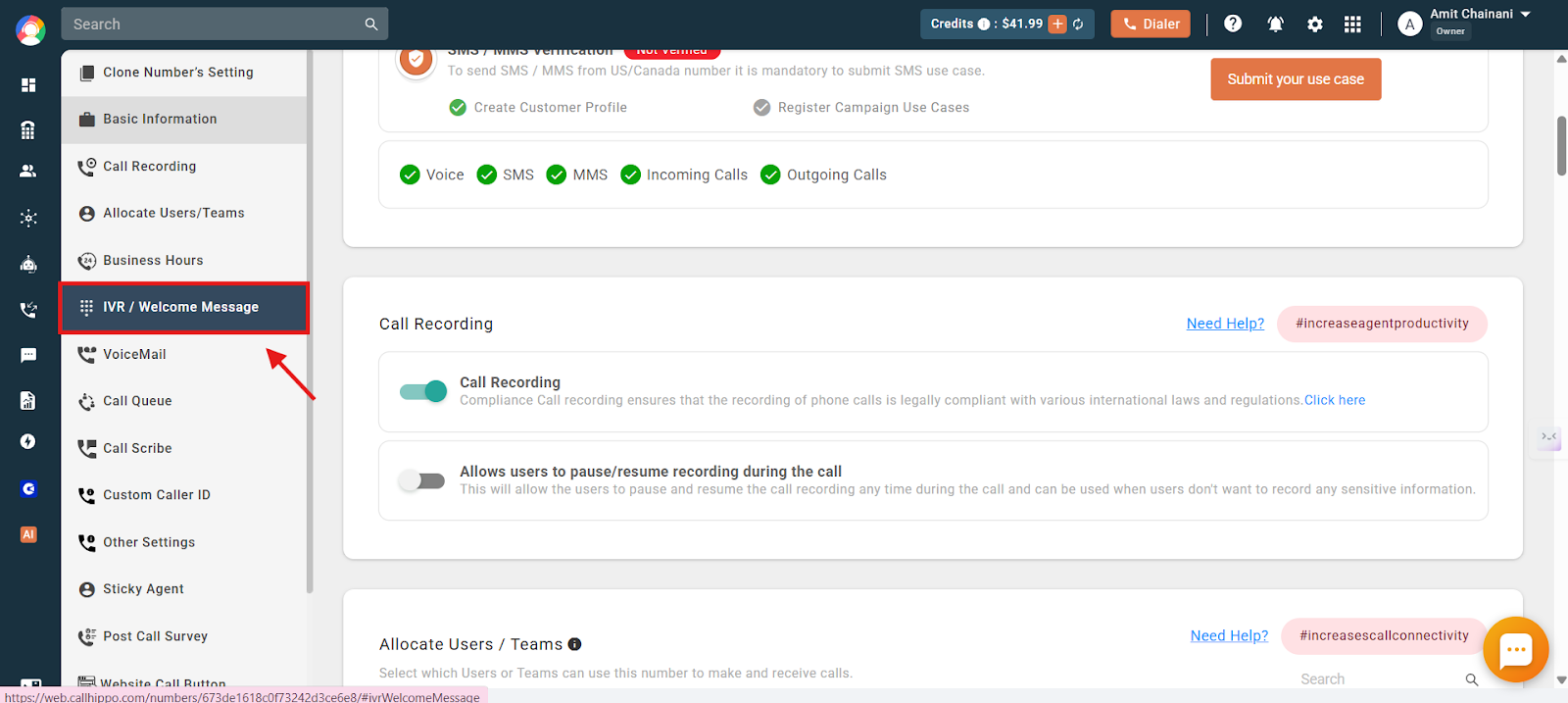This screenshot has width=1568, height=703.
Task: Click Submit your use case button
Action: [x=1296, y=79]
